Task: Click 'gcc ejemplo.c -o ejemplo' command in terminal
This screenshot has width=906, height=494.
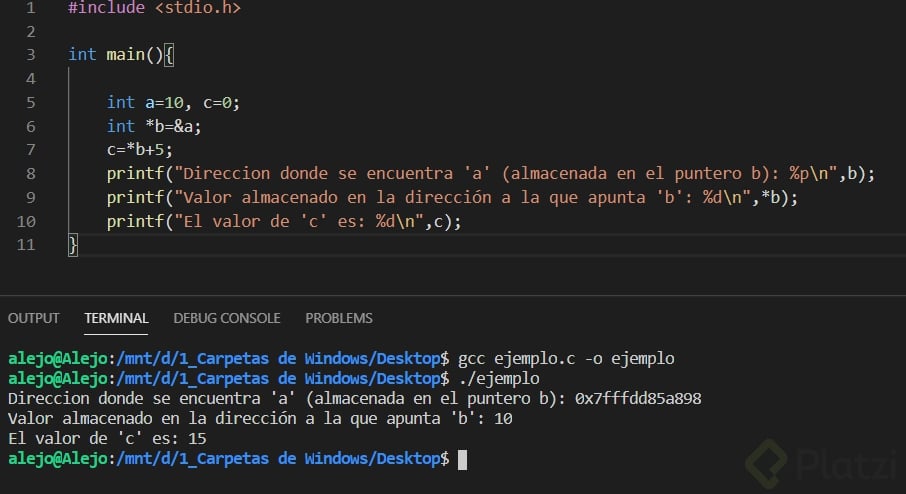Action: pos(566,359)
